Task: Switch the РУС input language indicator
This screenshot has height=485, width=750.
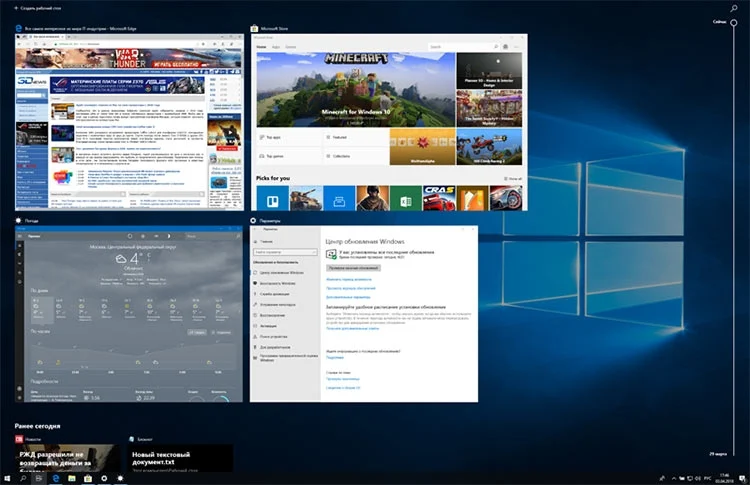Action: [707, 478]
